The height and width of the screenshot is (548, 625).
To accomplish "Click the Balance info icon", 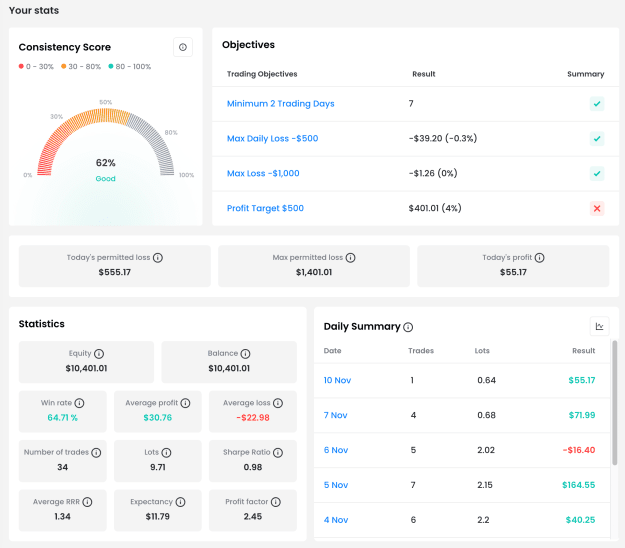I will coord(246,354).
